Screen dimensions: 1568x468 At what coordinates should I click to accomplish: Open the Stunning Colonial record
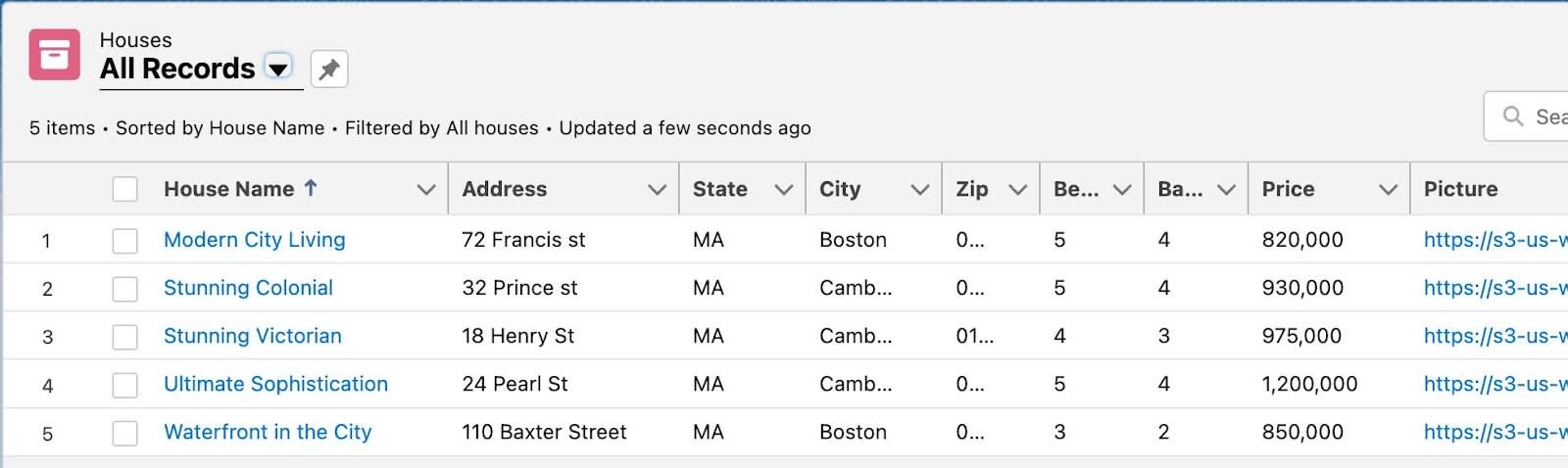[248, 288]
